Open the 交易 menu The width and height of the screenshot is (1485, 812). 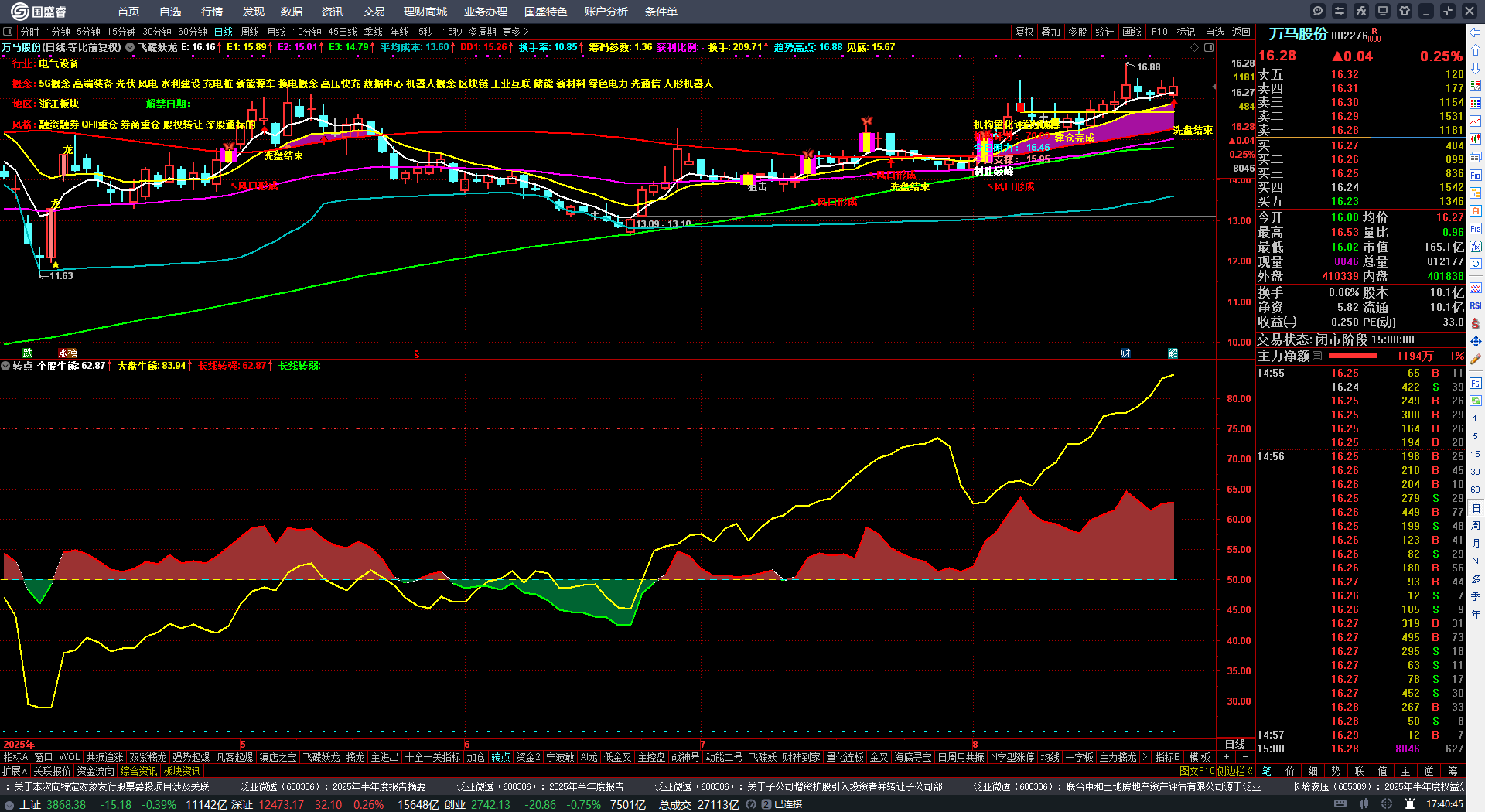coord(374,12)
